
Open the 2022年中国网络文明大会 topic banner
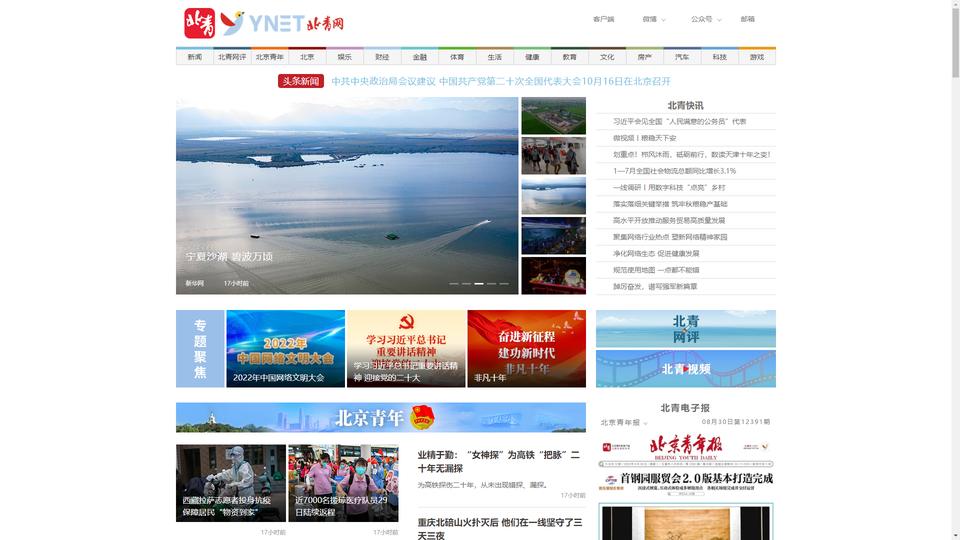[285, 348]
